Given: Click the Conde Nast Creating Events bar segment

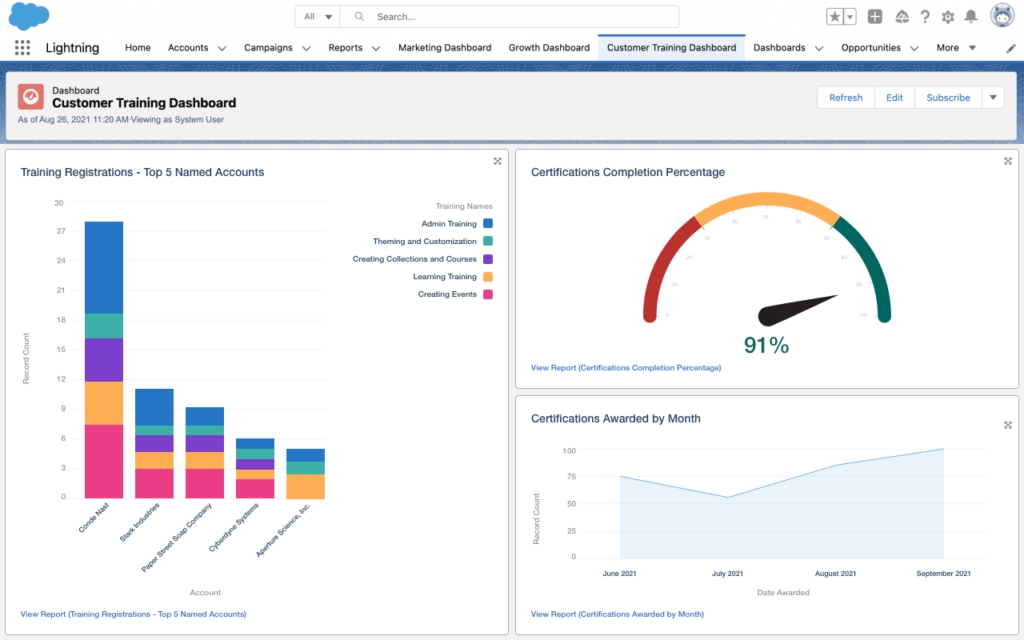Looking at the screenshot, I should tap(104, 462).
